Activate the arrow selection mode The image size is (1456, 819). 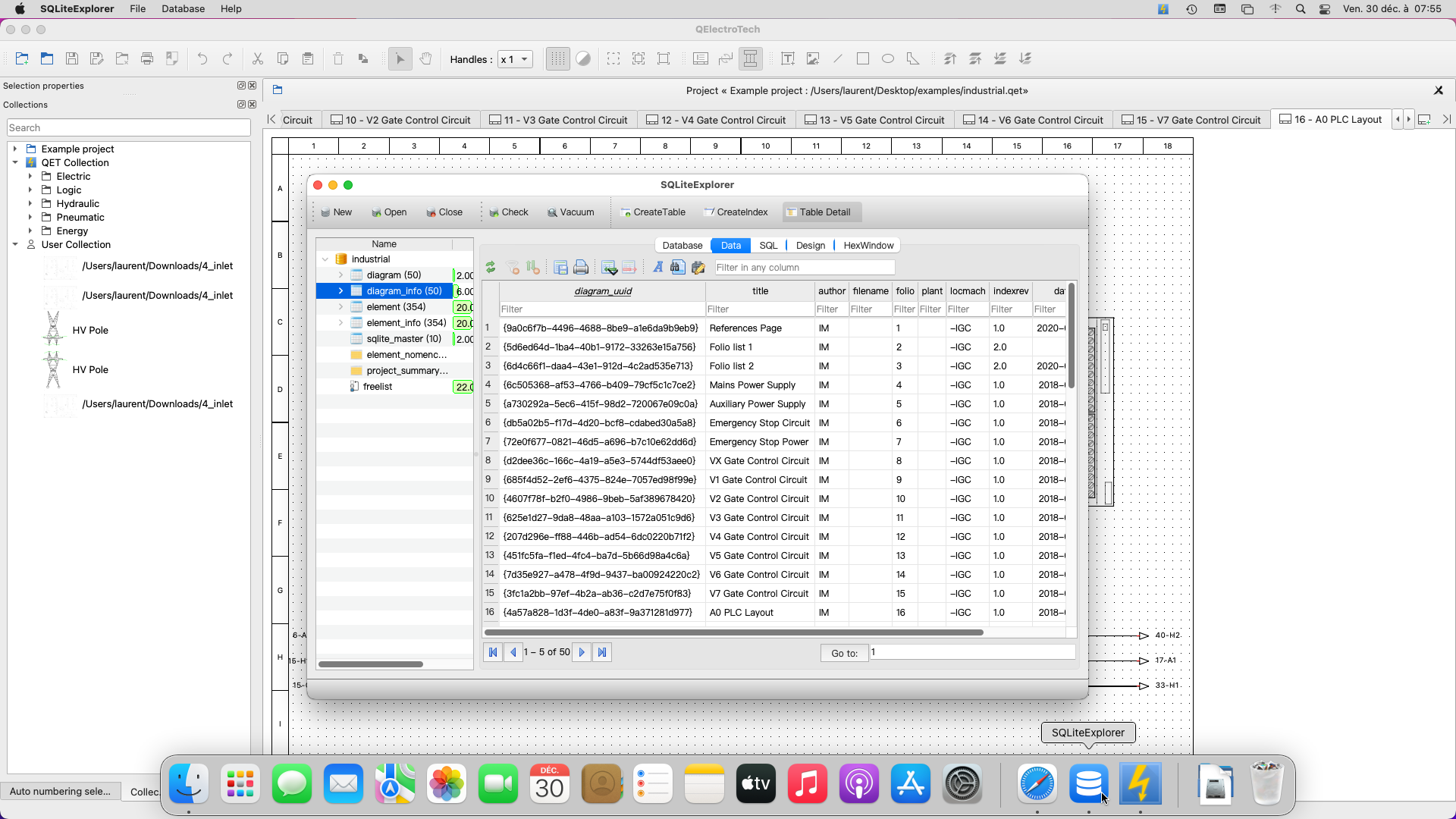[400, 59]
